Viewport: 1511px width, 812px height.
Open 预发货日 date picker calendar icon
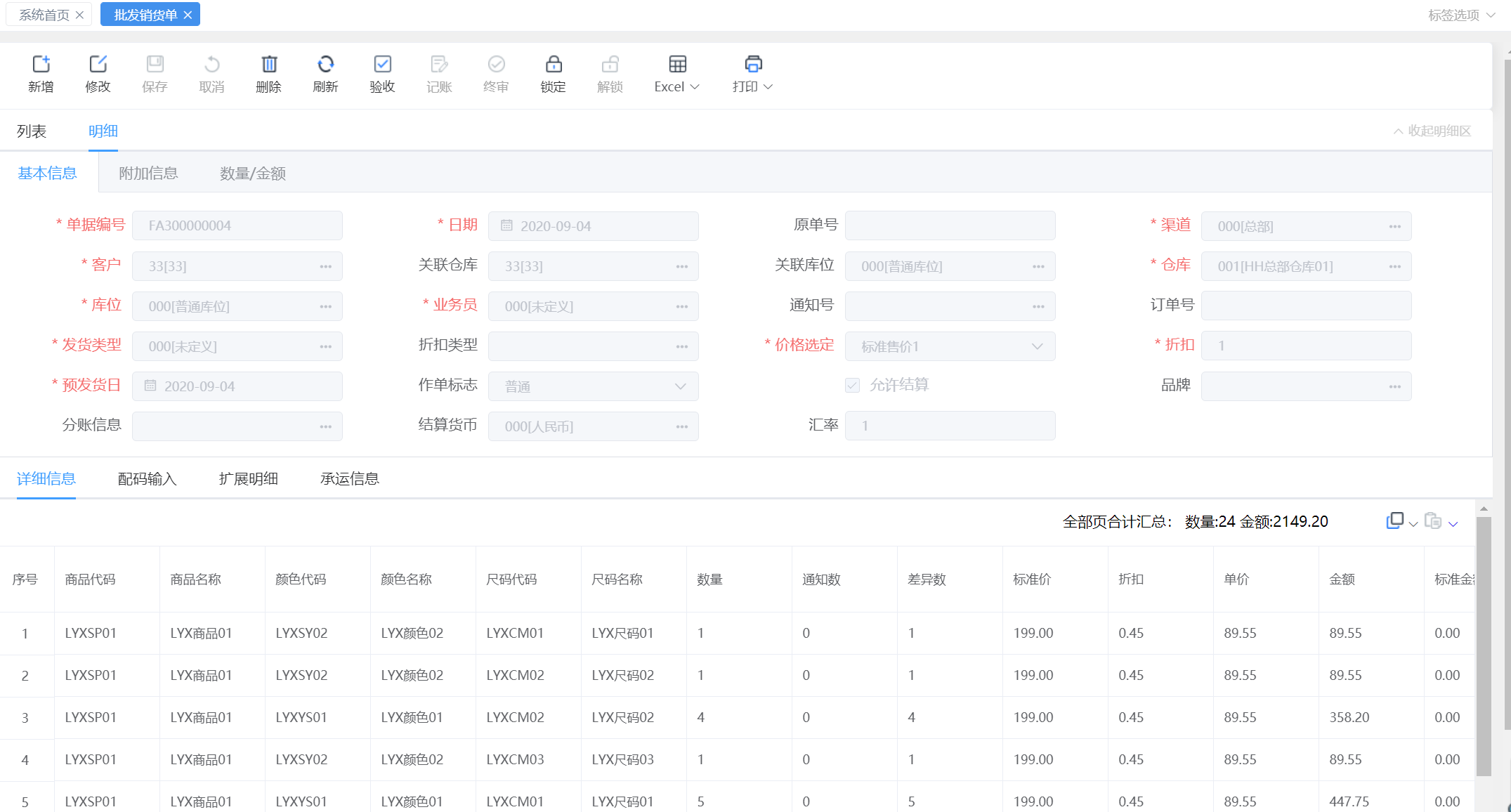point(150,386)
